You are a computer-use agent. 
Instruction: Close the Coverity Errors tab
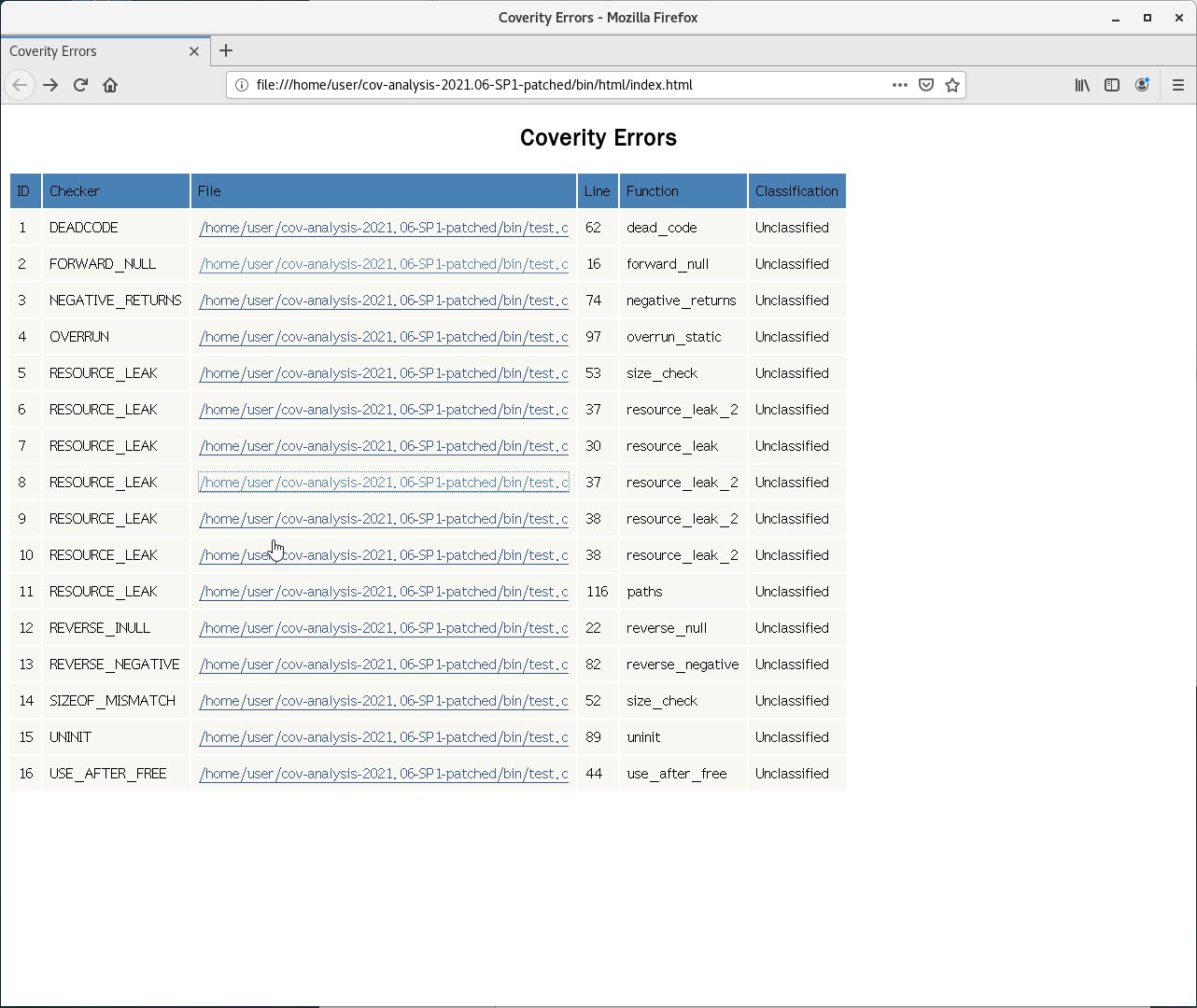point(194,51)
